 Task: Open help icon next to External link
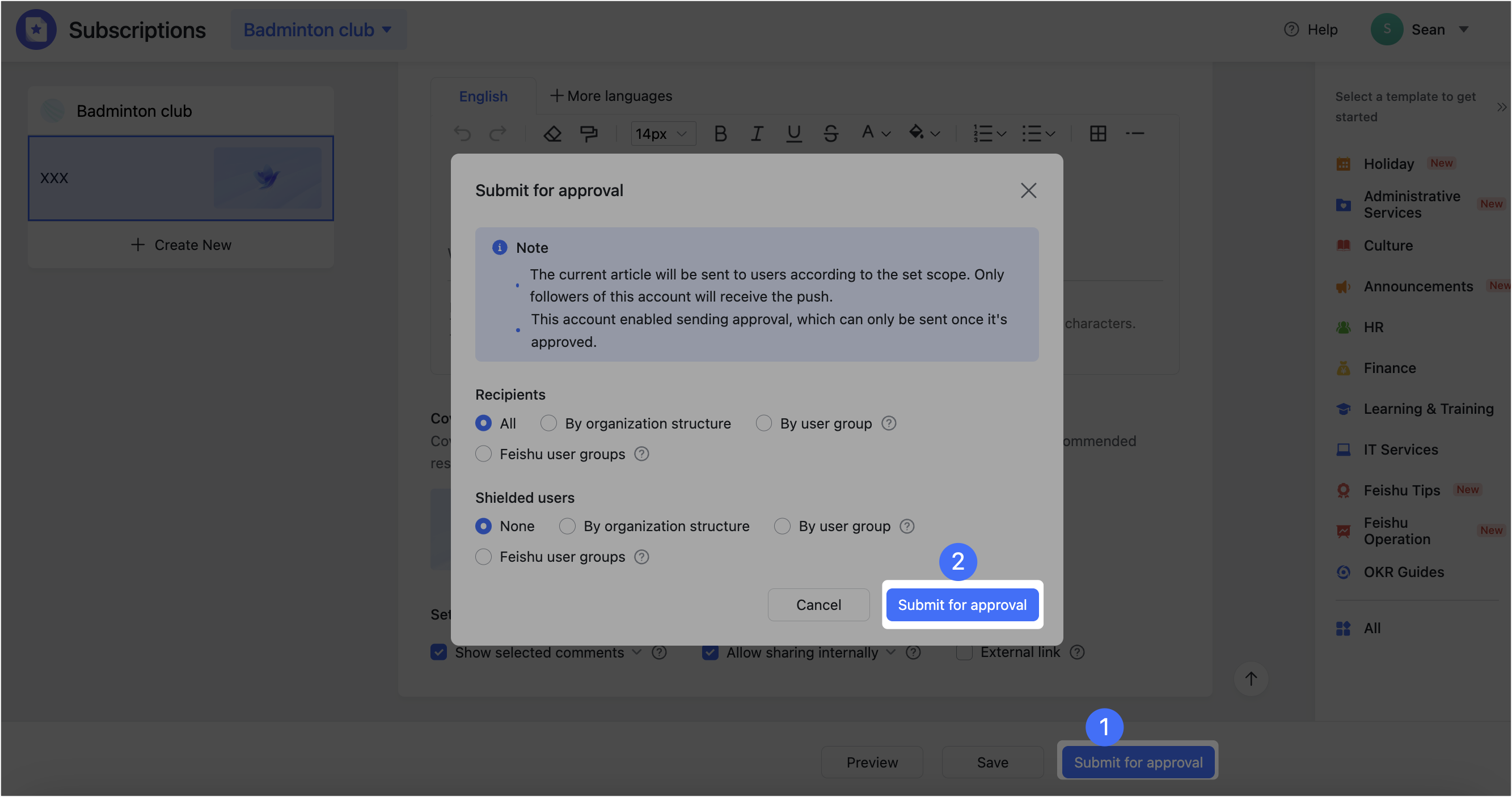click(1077, 651)
